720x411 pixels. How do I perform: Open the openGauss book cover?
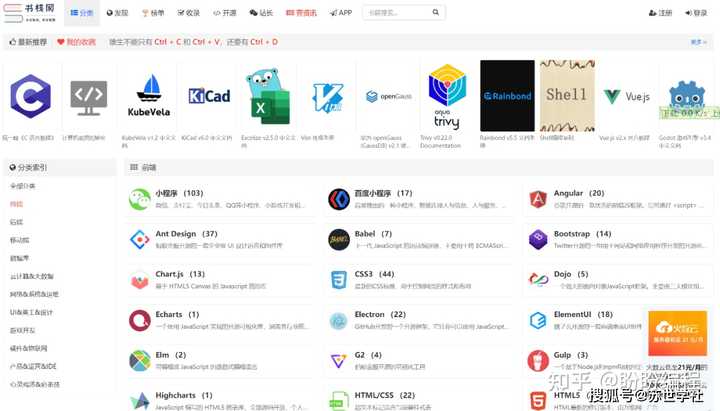pos(388,96)
